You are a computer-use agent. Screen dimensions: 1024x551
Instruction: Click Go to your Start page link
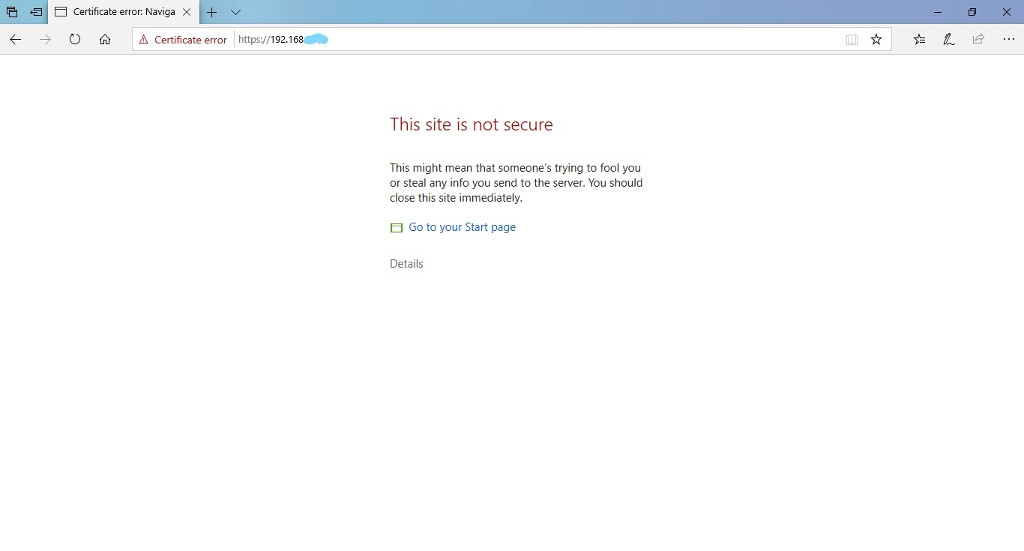coord(462,227)
